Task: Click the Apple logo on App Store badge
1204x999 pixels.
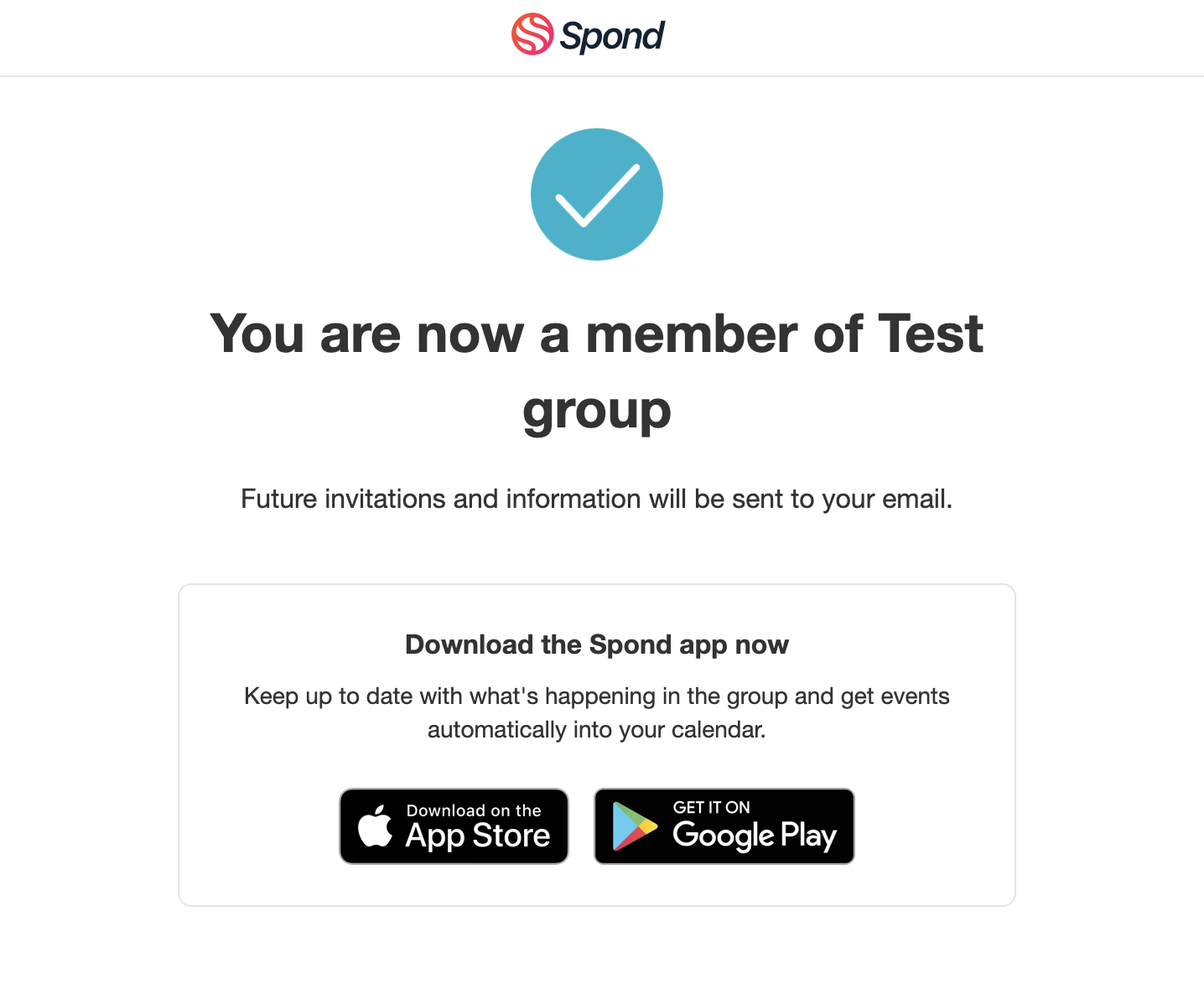Action: click(375, 826)
